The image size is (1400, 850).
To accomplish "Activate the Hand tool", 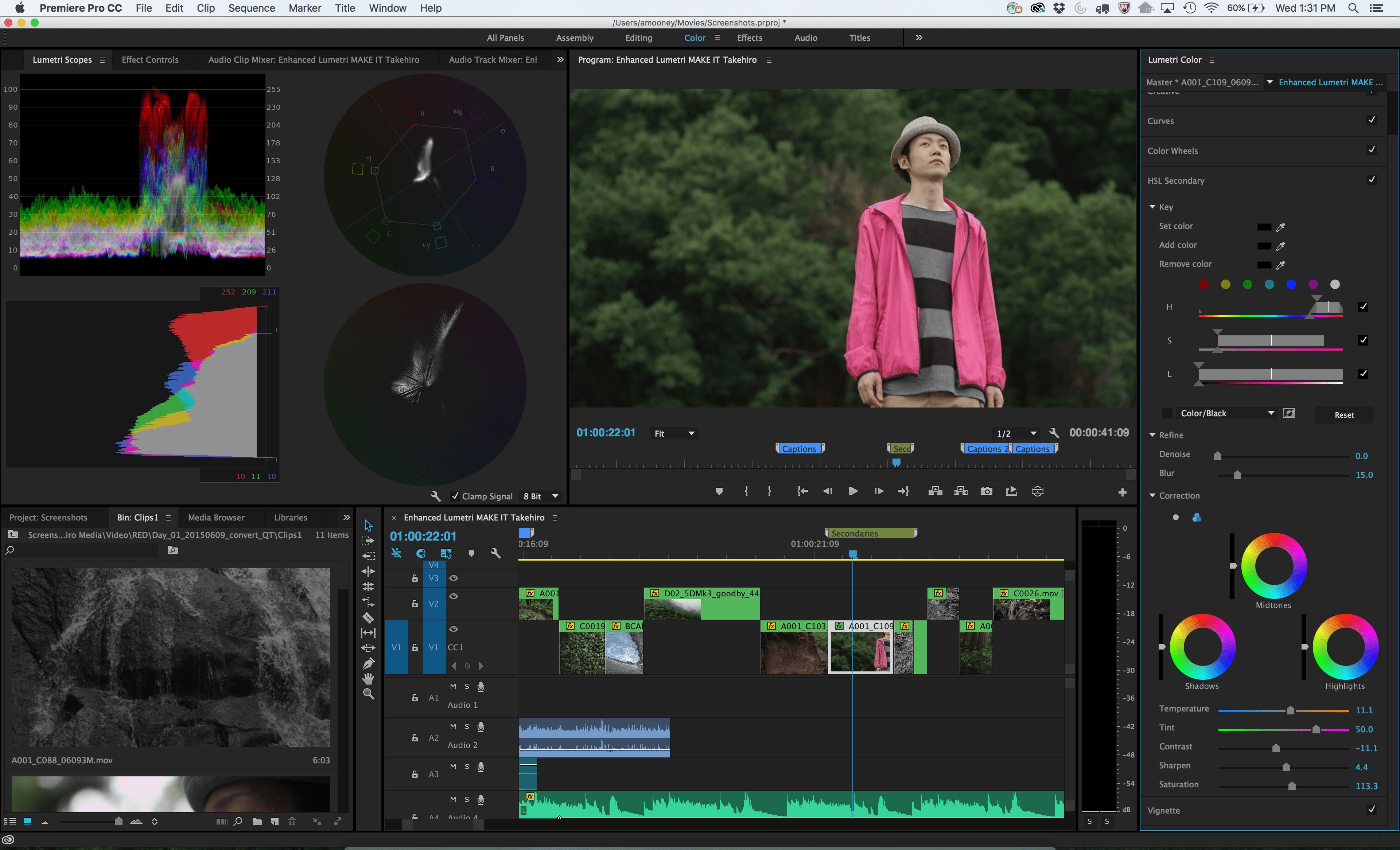I will point(368,677).
